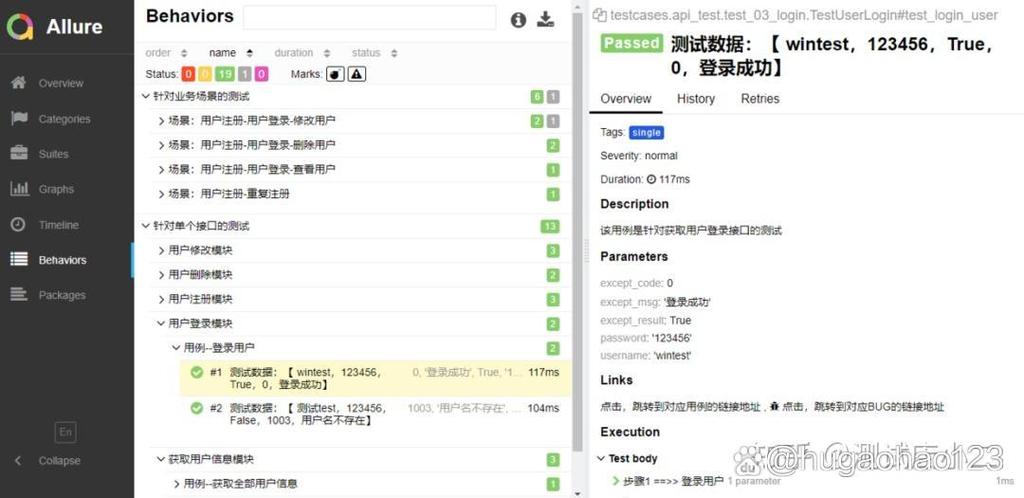Open Timeline clock icon
Image resolution: width=1024 pixels, height=498 pixels.
[18, 224]
